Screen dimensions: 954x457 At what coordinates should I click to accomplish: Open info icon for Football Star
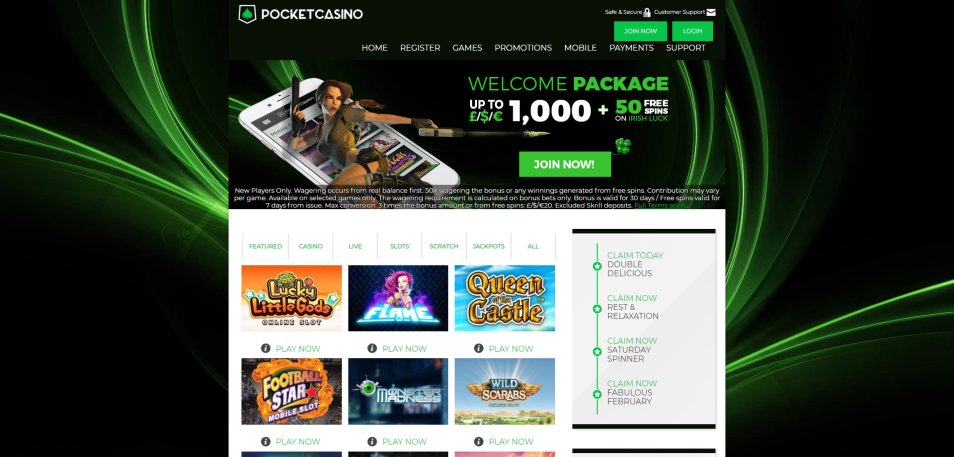point(265,441)
